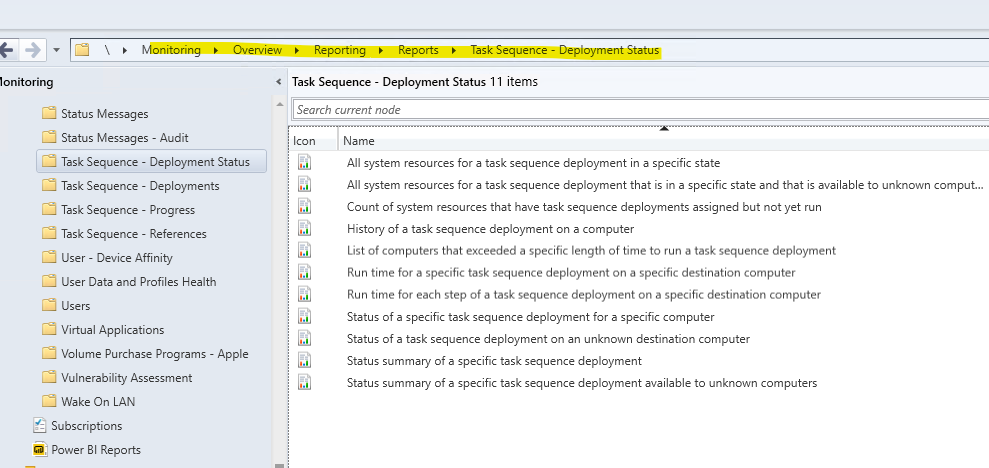989x468 pixels.
Task: Click the Reporting breadcrumb
Action: [340, 50]
